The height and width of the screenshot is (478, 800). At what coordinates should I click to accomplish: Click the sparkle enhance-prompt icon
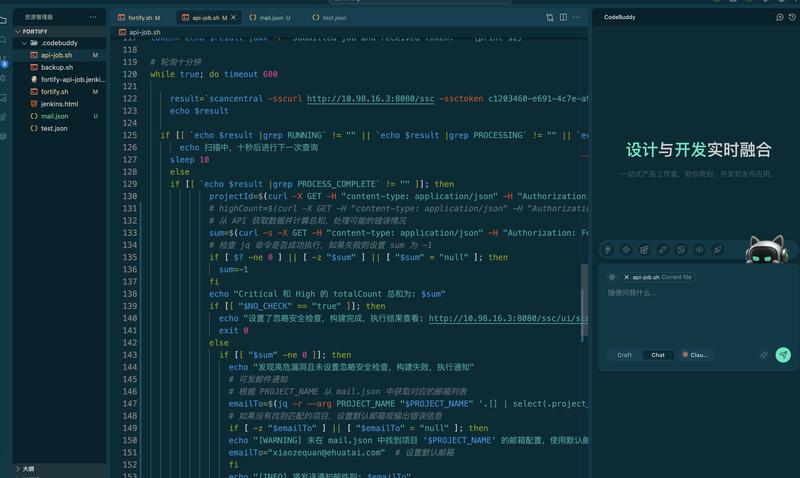point(764,355)
